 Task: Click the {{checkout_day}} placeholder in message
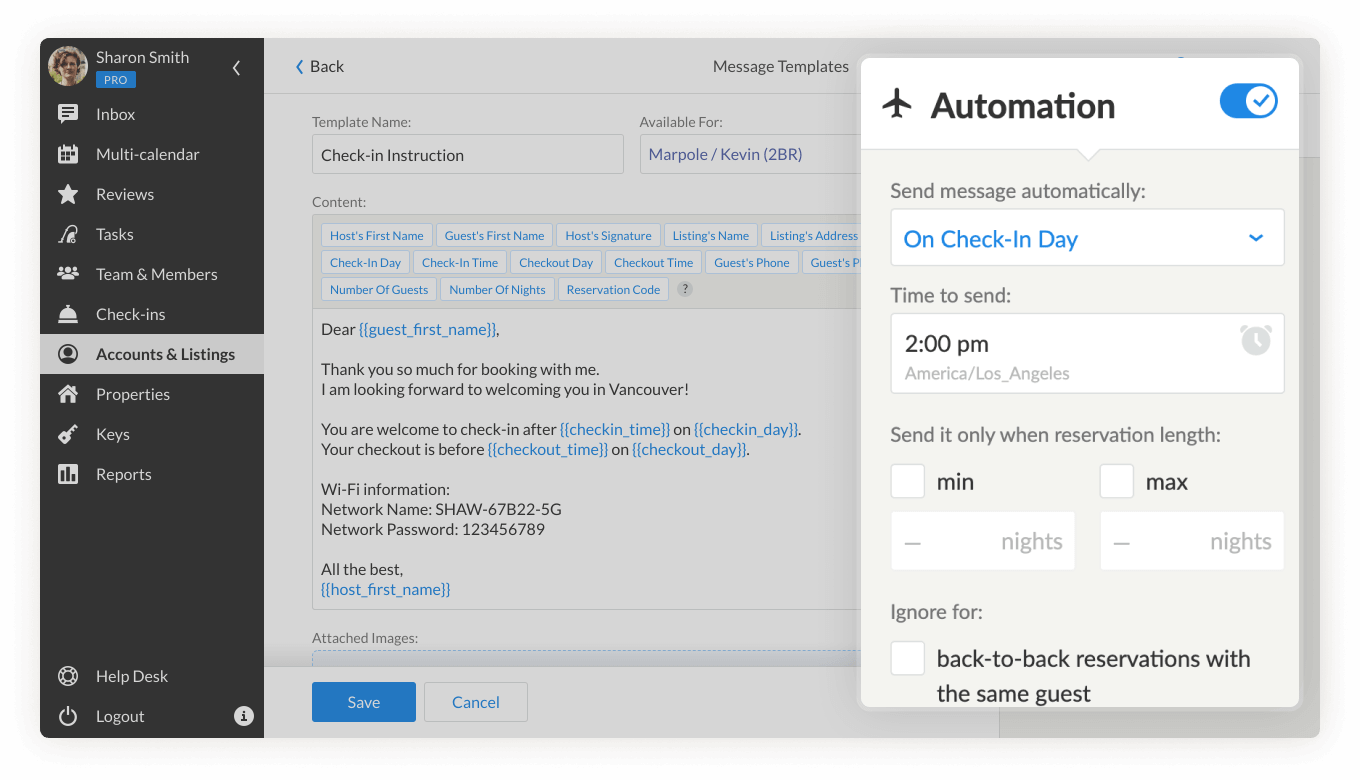click(x=689, y=449)
